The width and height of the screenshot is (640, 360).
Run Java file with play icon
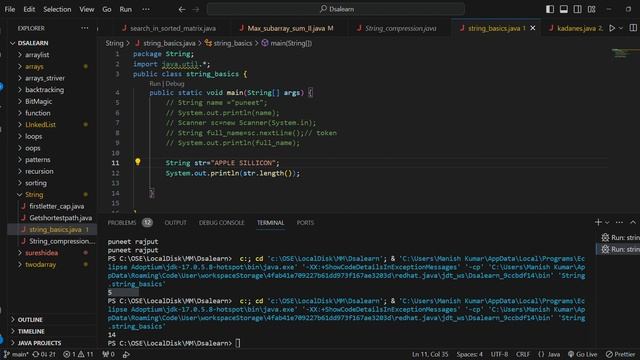612,28
